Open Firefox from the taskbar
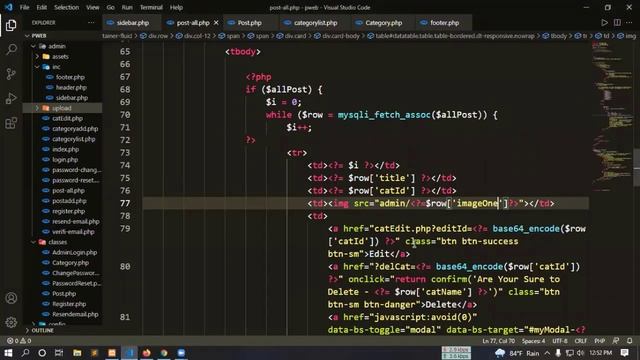 click(x=147, y=353)
